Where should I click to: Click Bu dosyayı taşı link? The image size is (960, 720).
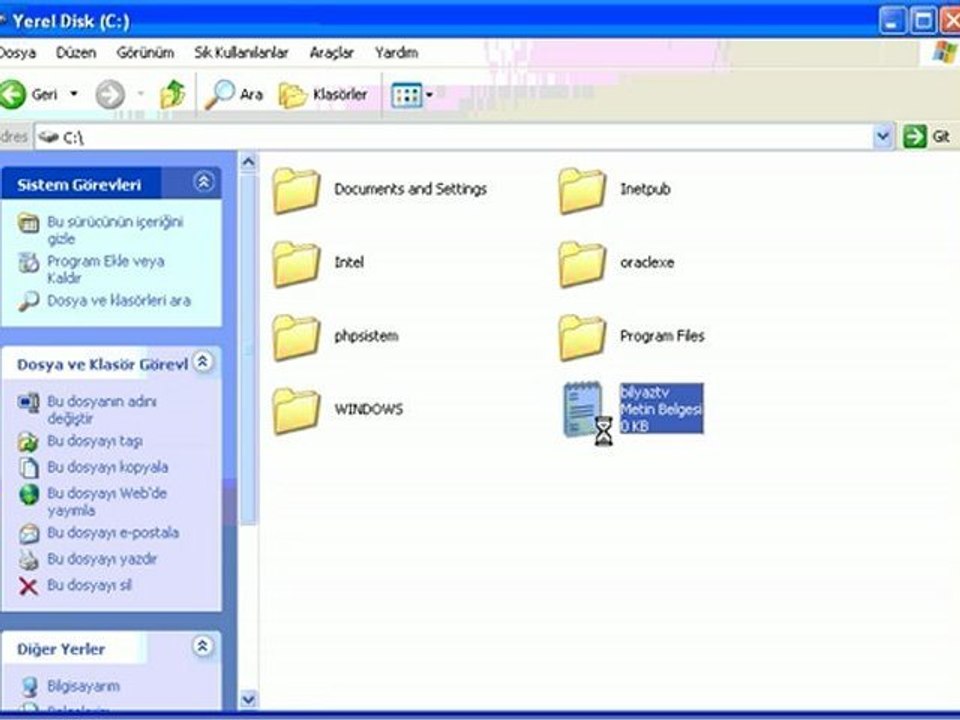click(95, 441)
